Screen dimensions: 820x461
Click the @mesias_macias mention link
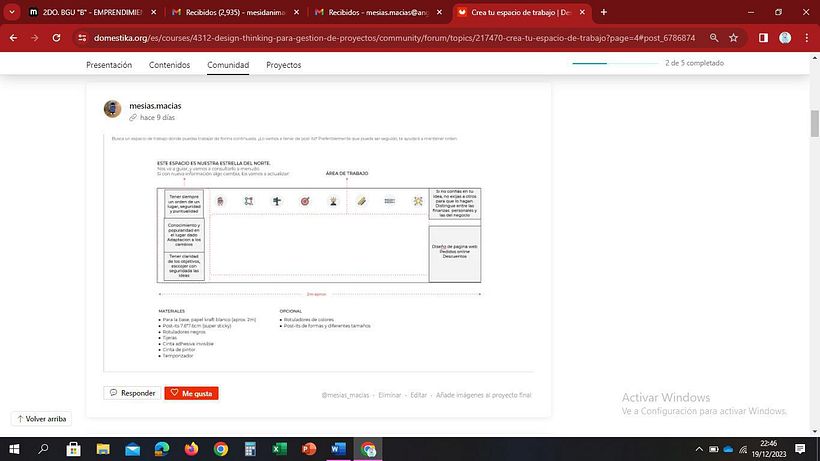click(345, 395)
